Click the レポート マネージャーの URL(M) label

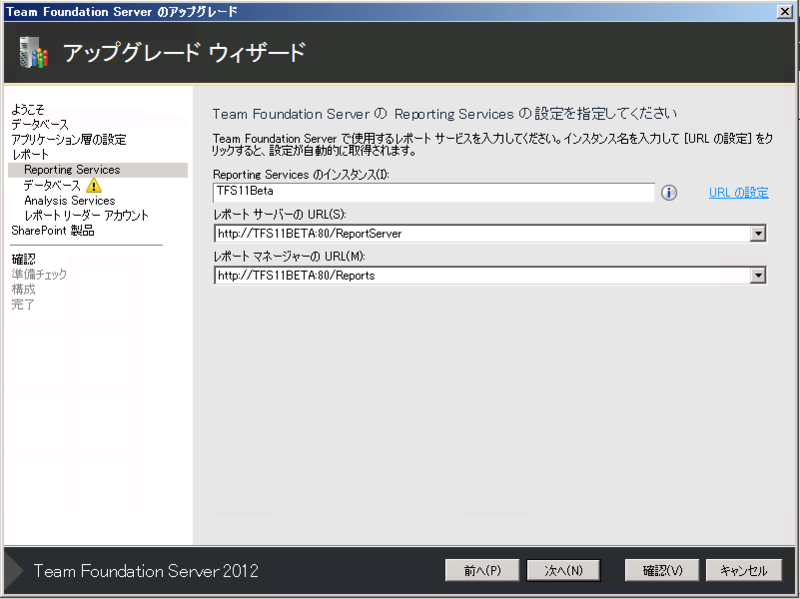tap(289, 256)
